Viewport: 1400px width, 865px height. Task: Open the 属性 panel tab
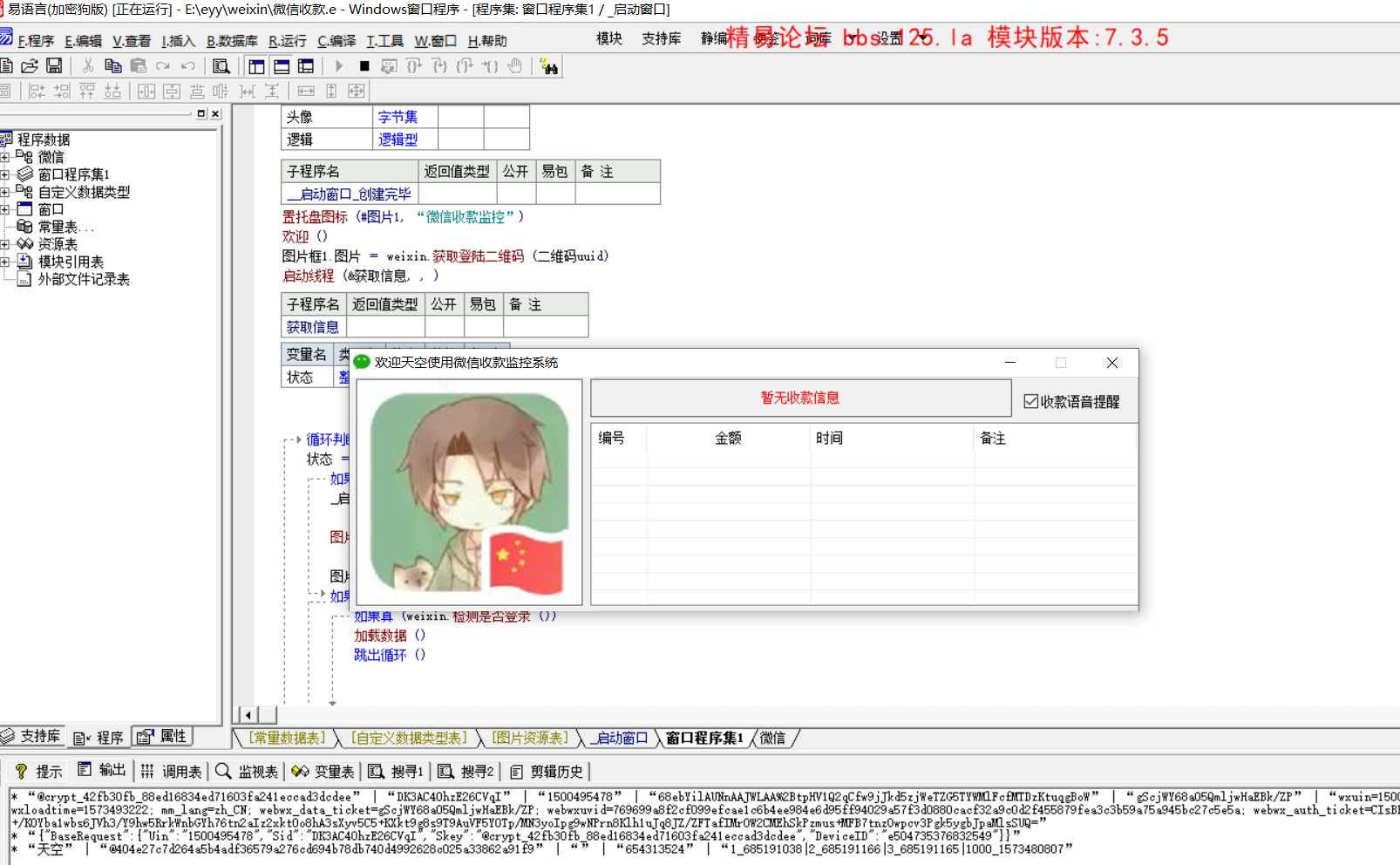coord(163,737)
